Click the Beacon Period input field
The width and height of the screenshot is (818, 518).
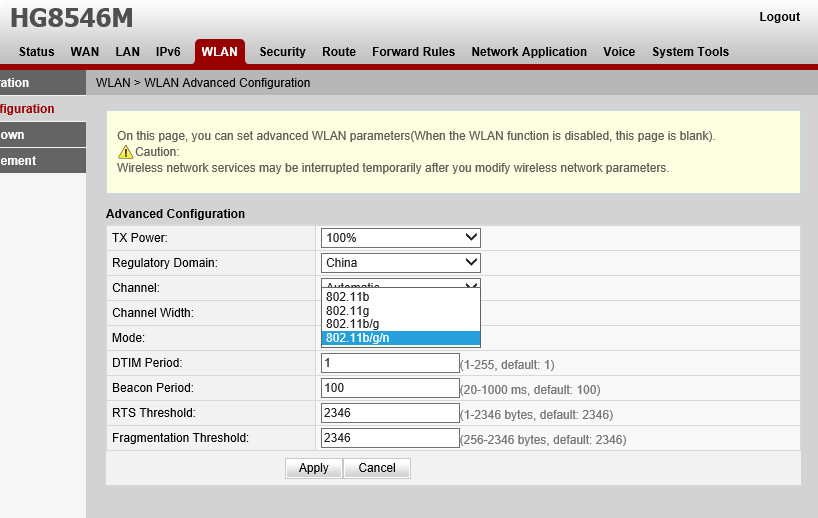(390, 388)
